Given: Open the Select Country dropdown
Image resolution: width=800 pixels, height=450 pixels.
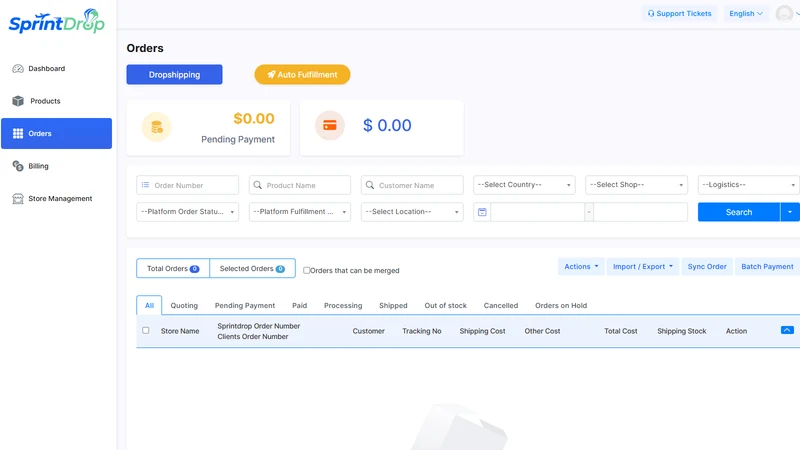Looking at the screenshot, I should [524, 185].
